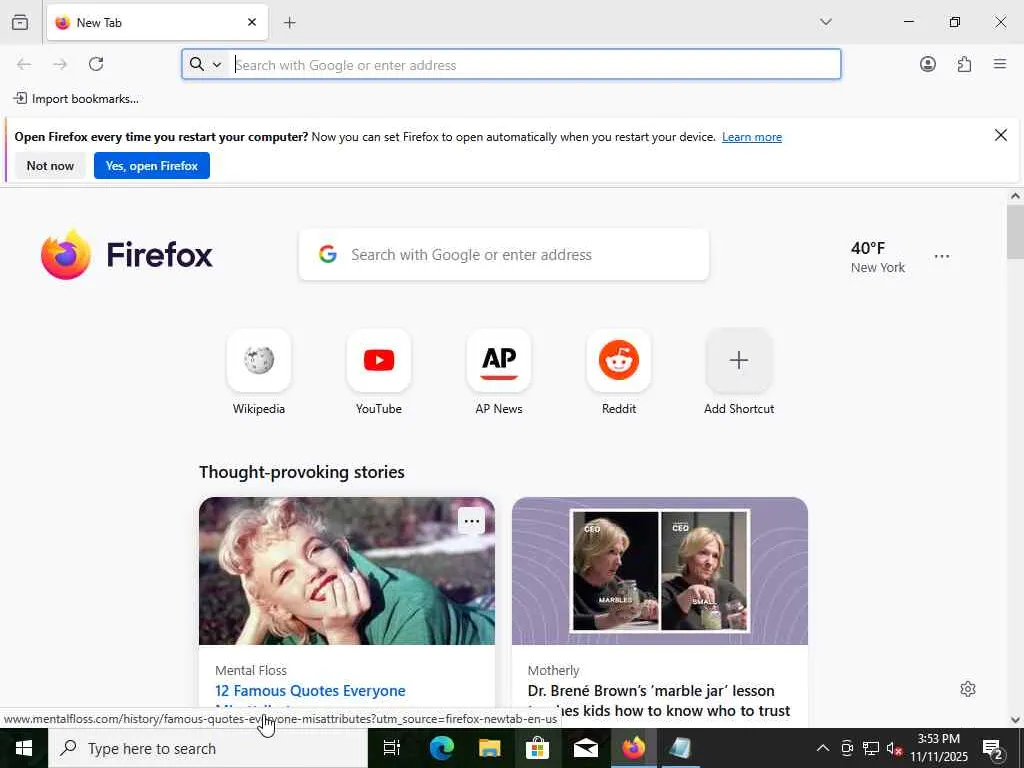Focus the Google search box on page
The height and width of the screenshot is (768, 1024).
click(504, 255)
